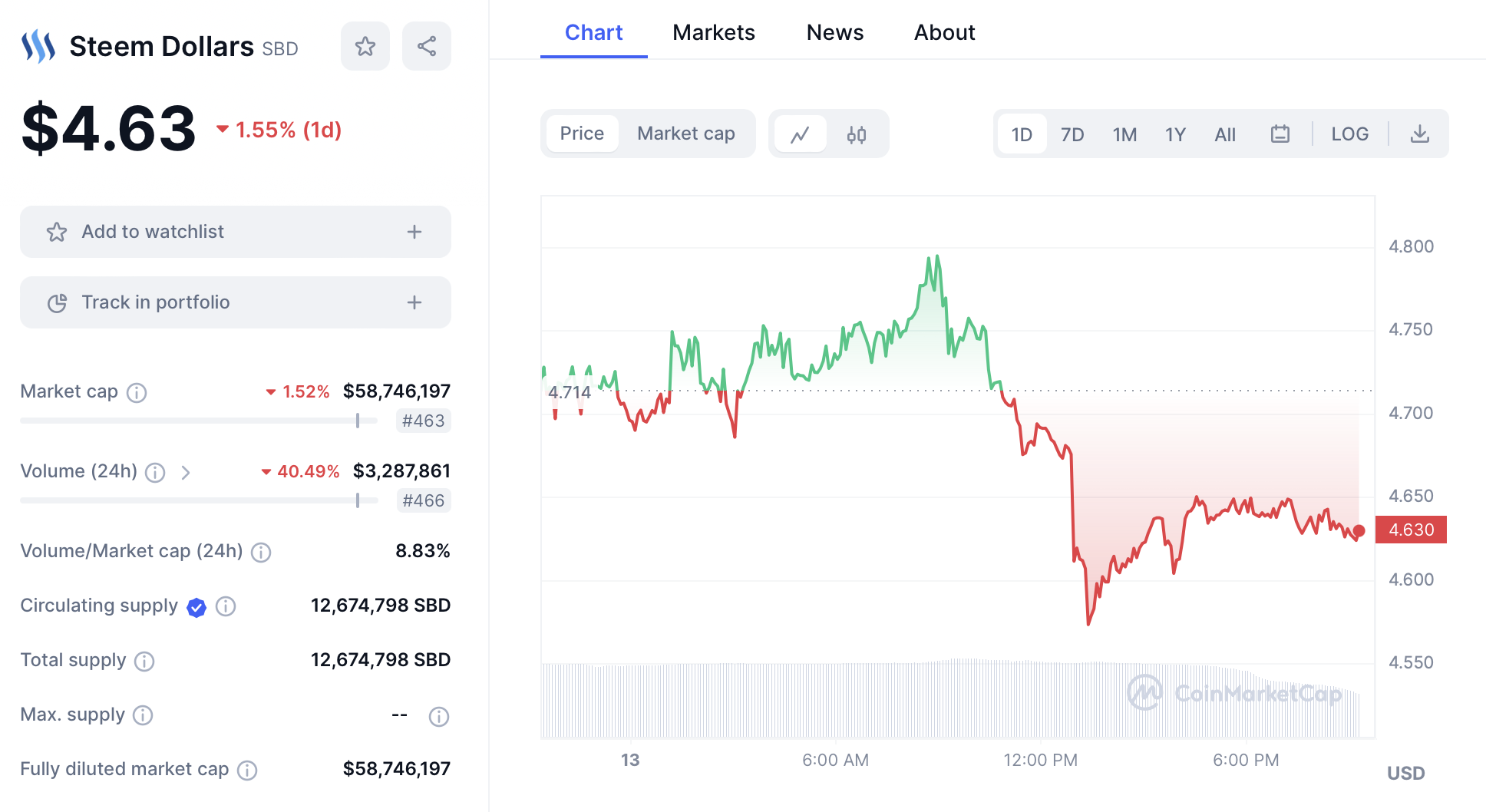
Task: Open the calendar date range picker
Action: 1280,134
